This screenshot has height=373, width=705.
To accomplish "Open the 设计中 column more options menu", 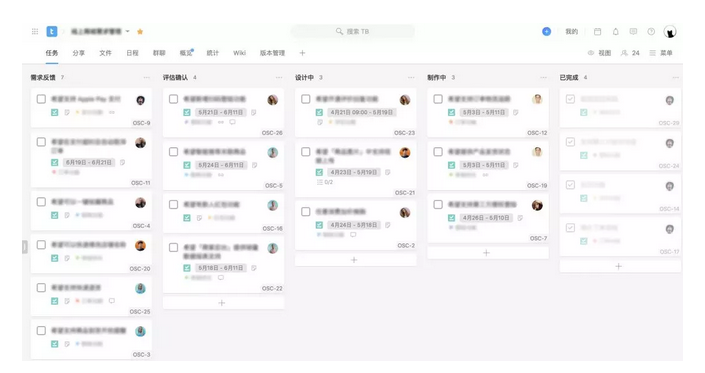I will pos(411,77).
